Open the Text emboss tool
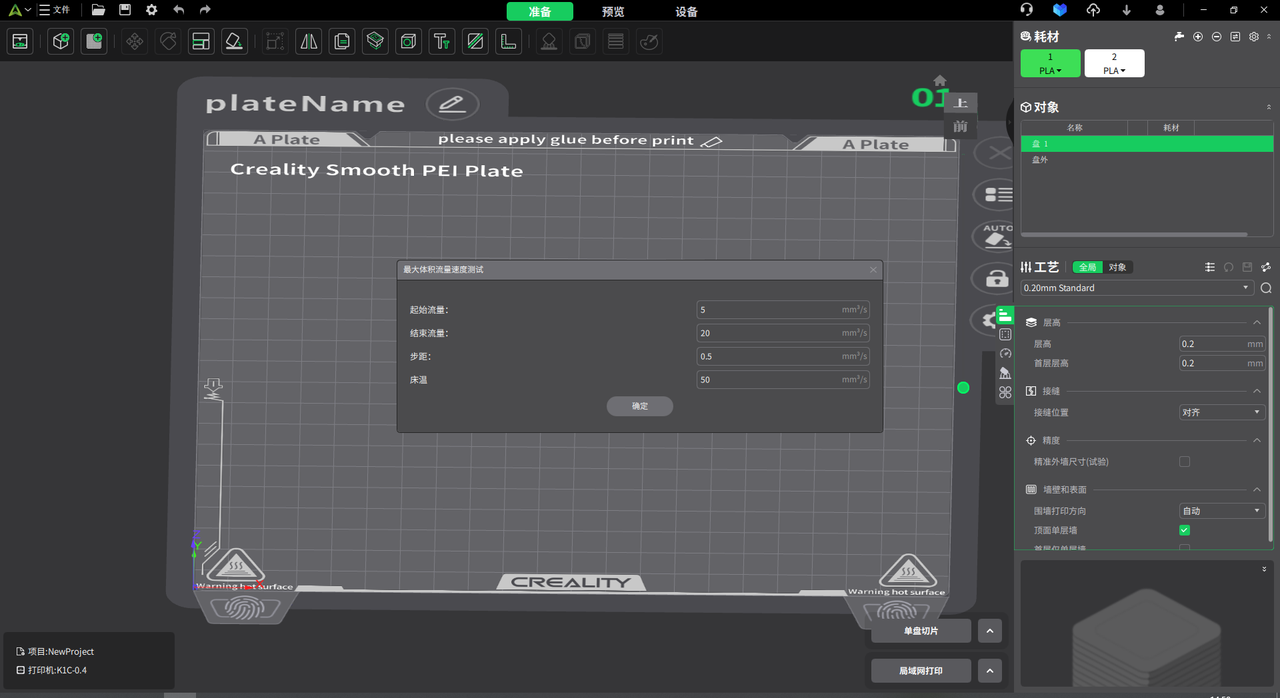The height and width of the screenshot is (698, 1280). pos(441,42)
